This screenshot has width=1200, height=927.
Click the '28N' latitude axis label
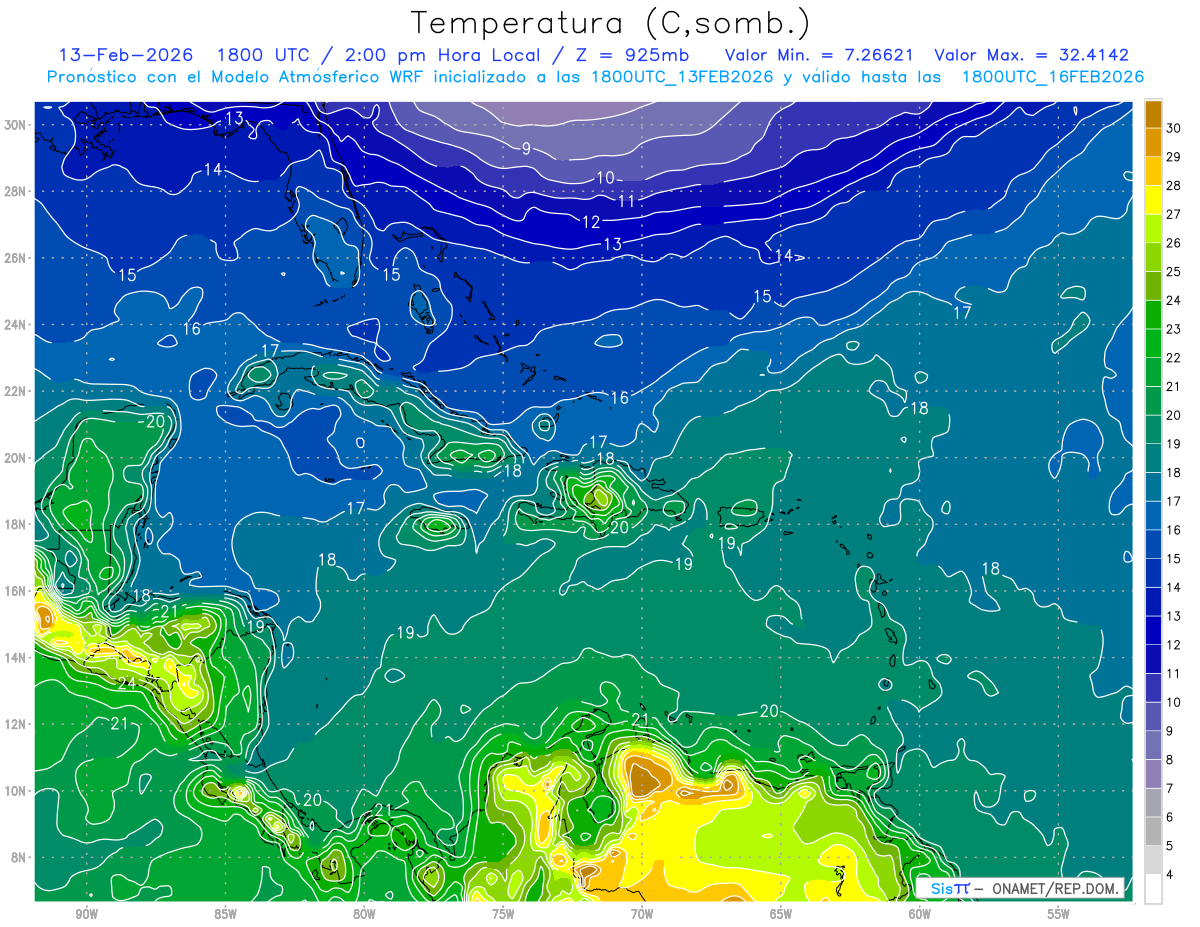(16, 191)
